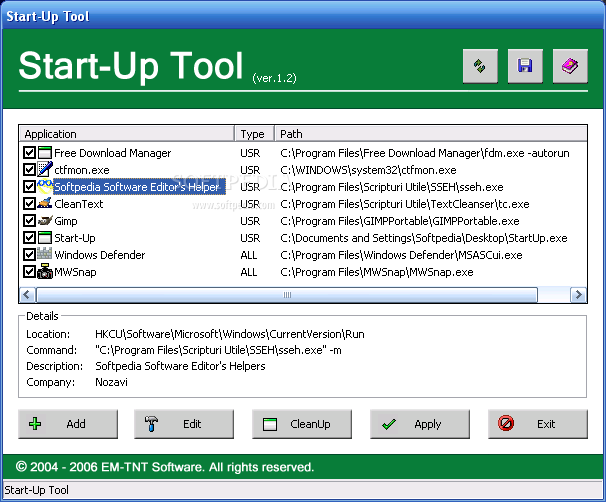Click the ctfmon.exe pen icon
Screen dimensions: 606x502
[45, 170]
